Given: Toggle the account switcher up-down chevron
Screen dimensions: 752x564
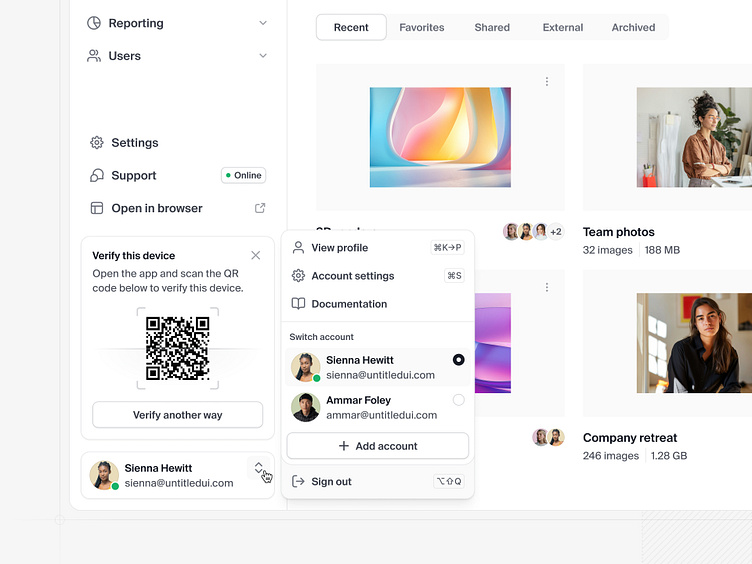Looking at the screenshot, I should [x=258, y=468].
